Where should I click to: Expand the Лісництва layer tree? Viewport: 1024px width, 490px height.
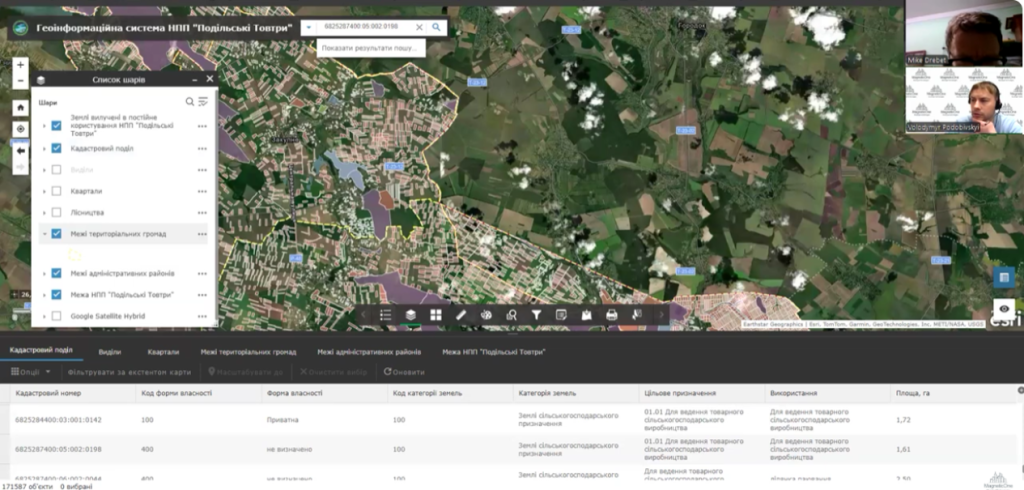tap(44, 213)
